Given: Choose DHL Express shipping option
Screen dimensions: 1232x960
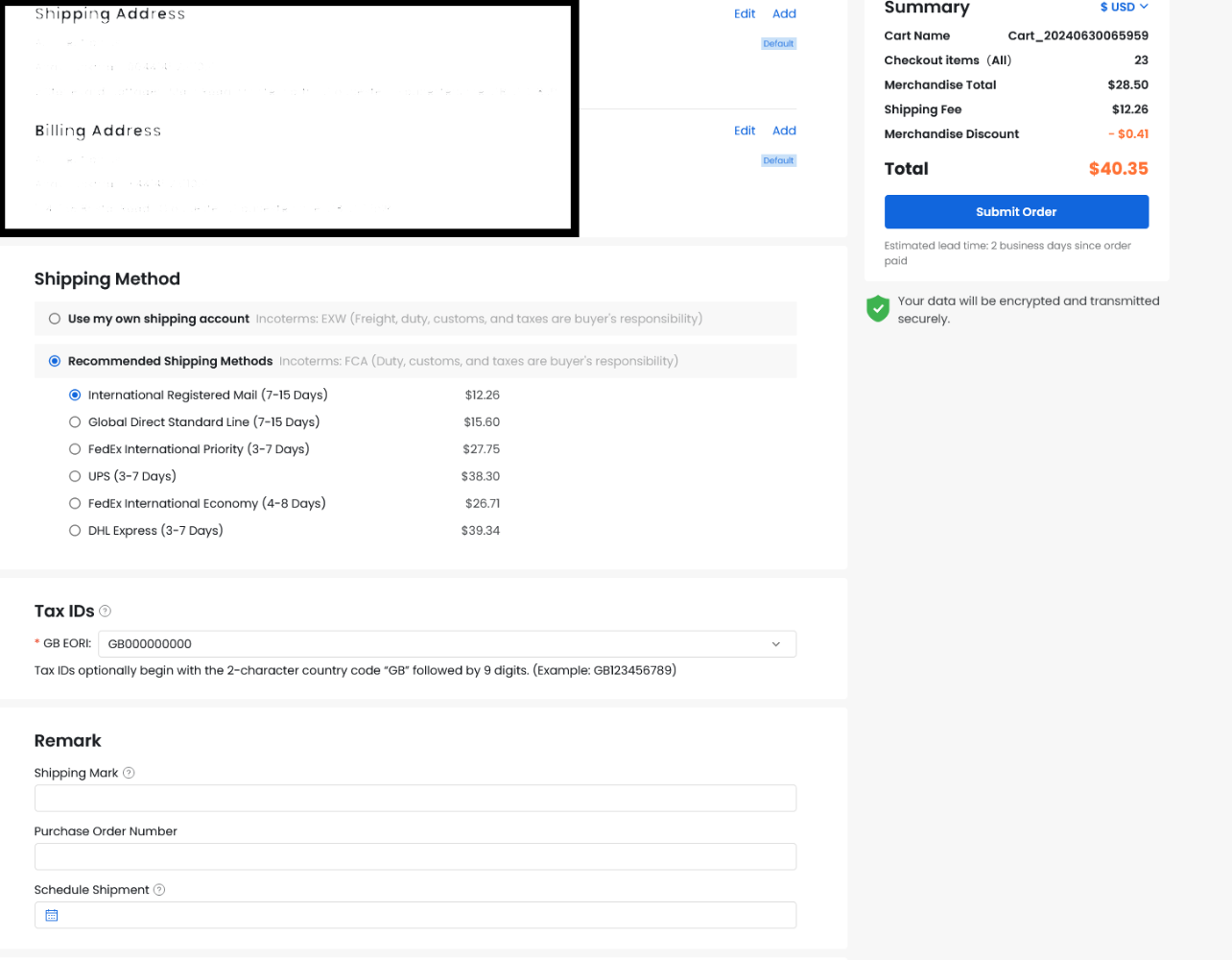Looking at the screenshot, I should click(x=75, y=531).
